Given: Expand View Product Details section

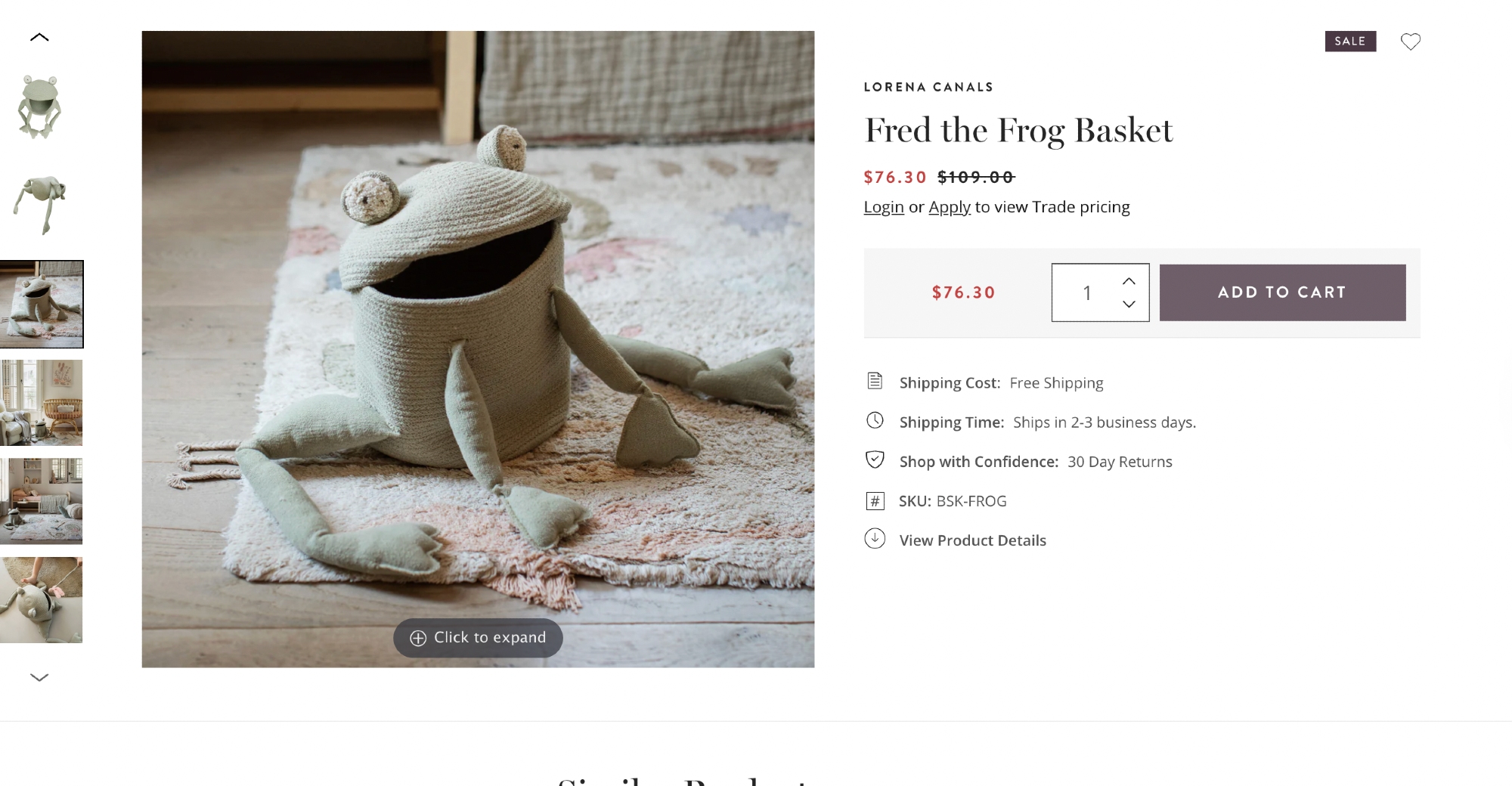Looking at the screenshot, I should 972,540.
